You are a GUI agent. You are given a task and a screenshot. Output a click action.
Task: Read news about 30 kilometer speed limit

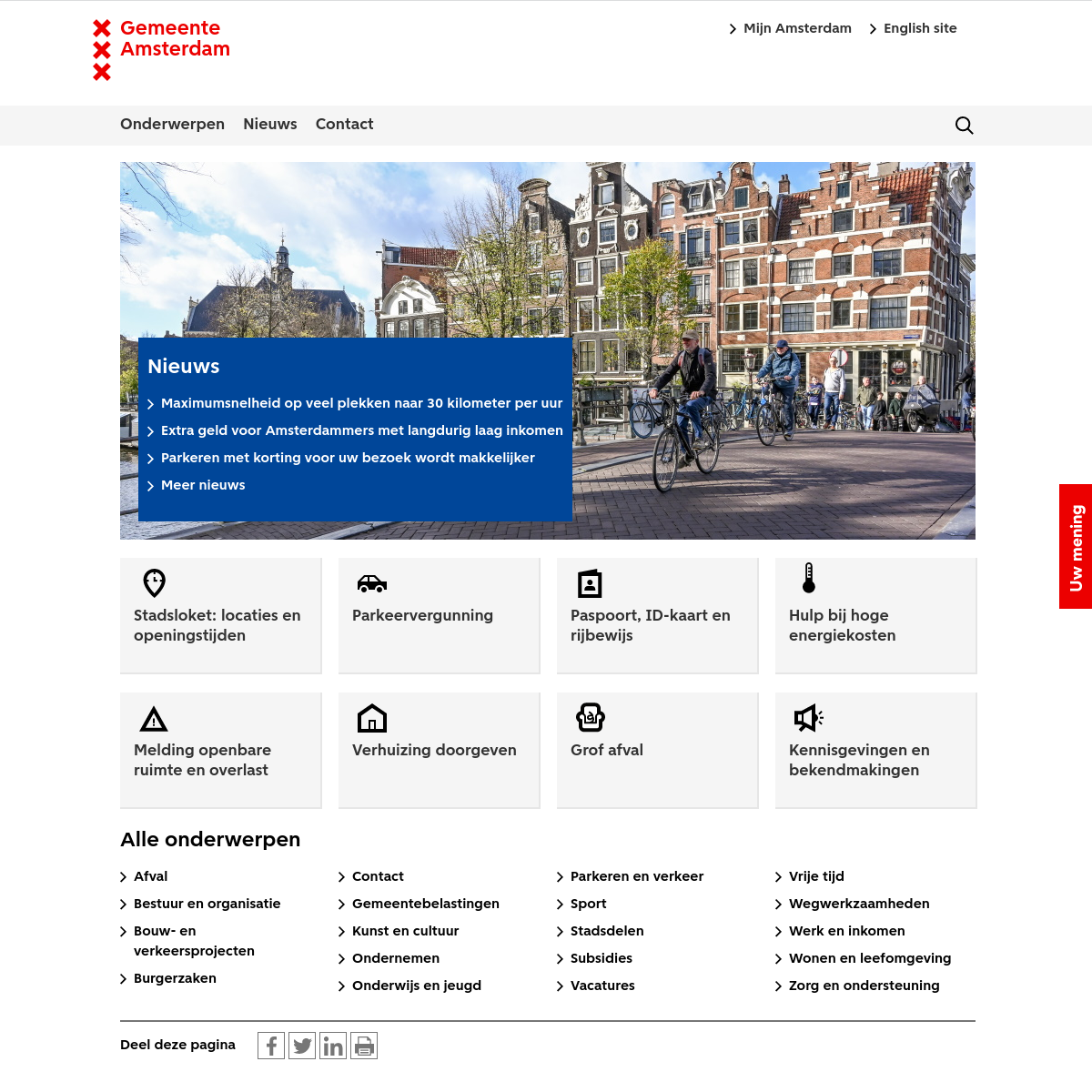355,403
